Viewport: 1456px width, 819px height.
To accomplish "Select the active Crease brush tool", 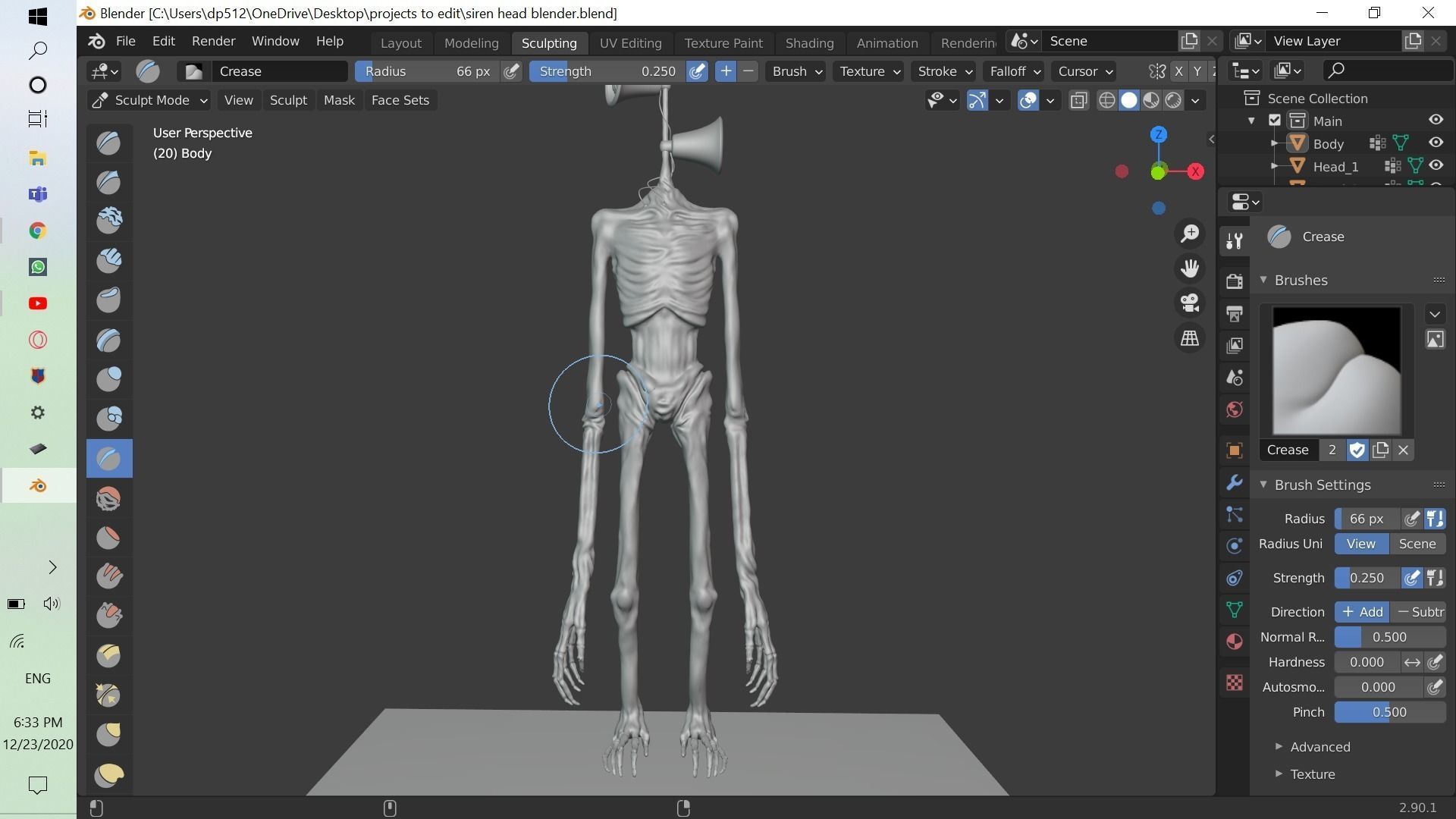I will (109, 458).
